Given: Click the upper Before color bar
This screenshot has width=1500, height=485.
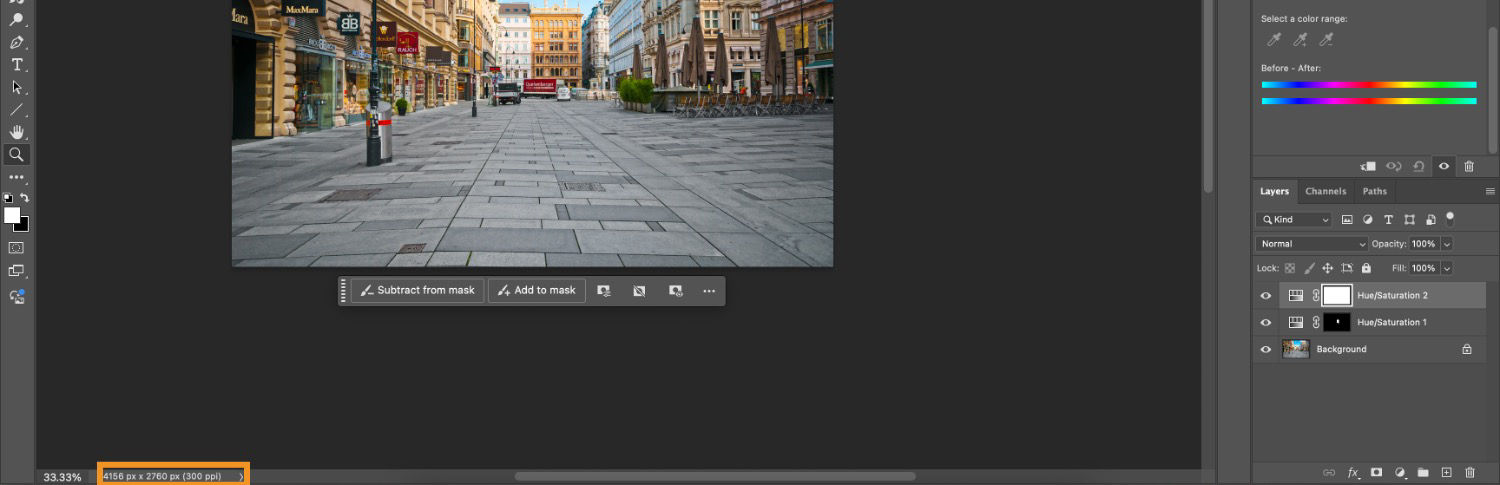Looking at the screenshot, I should 1369,85.
